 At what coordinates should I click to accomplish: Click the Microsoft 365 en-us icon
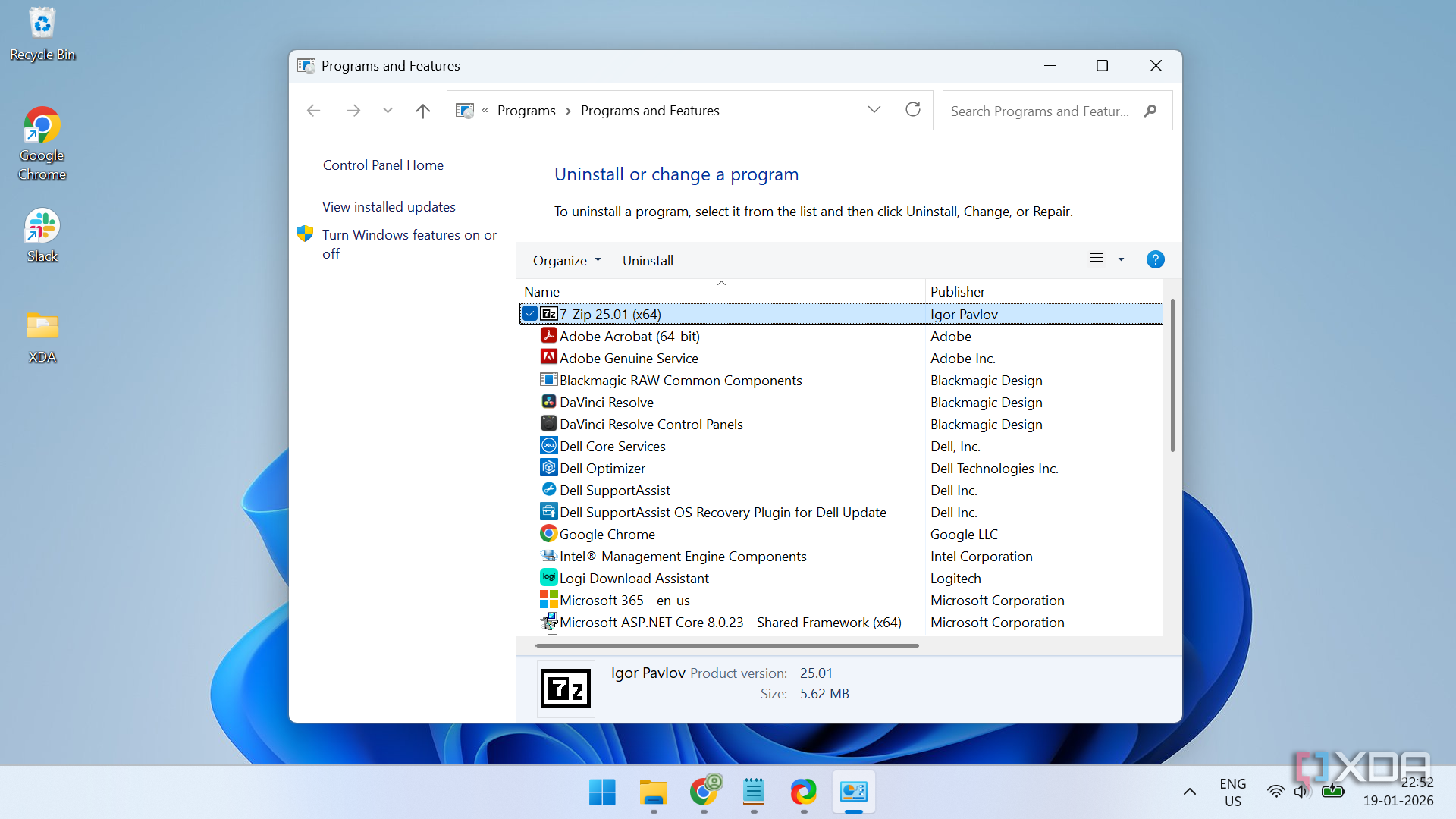click(549, 599)
